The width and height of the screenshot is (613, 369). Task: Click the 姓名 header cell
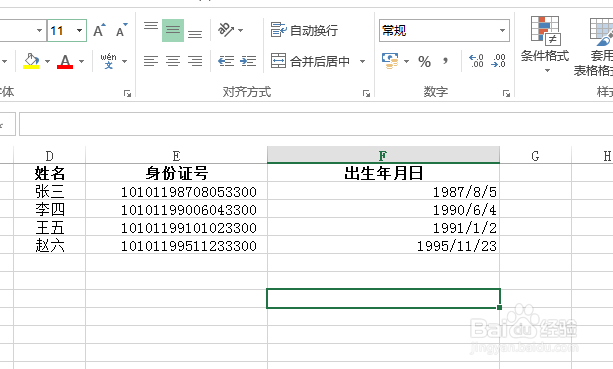point(50,173)
